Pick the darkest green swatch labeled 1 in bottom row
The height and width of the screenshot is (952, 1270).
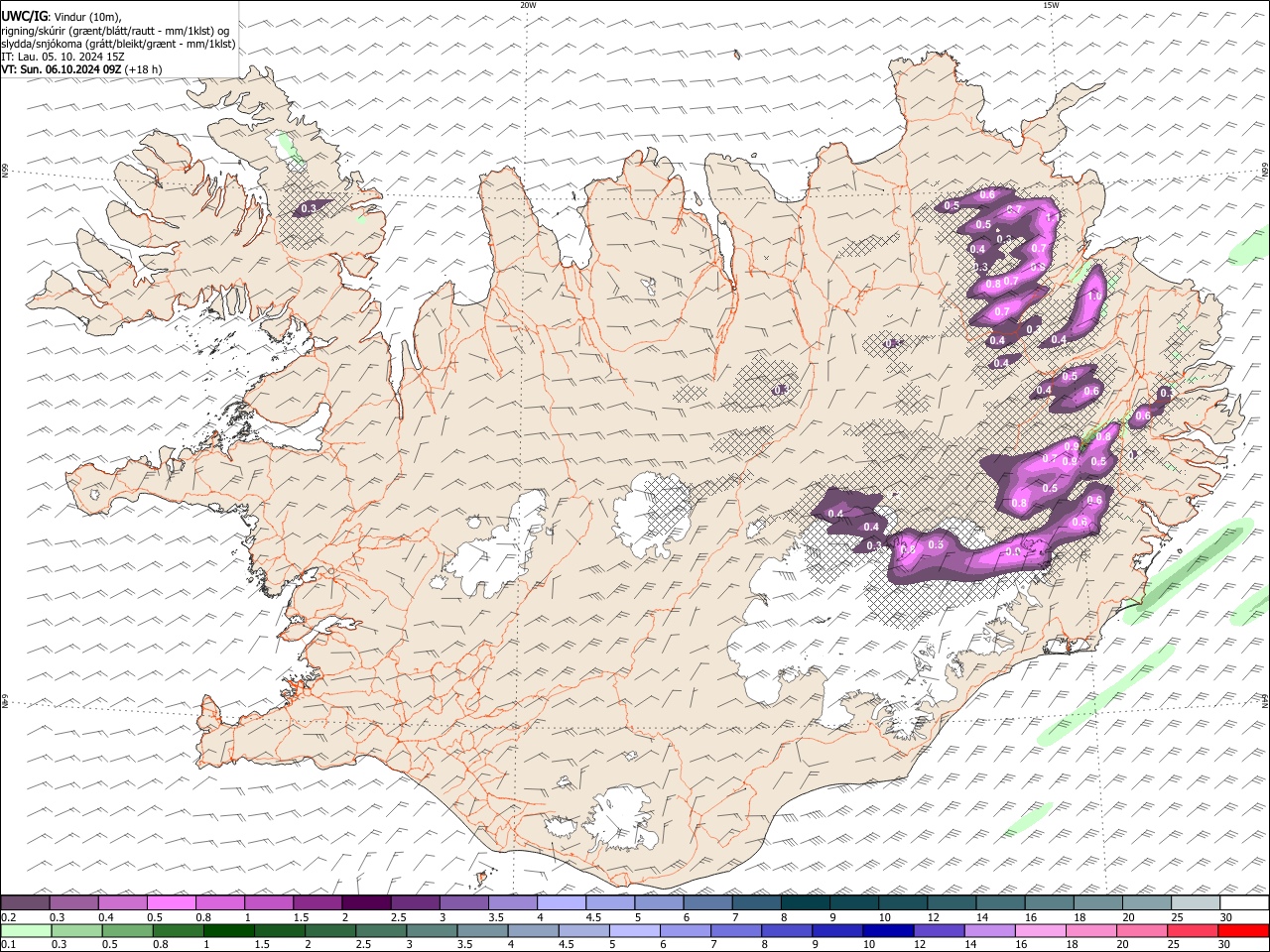(228, 930)
